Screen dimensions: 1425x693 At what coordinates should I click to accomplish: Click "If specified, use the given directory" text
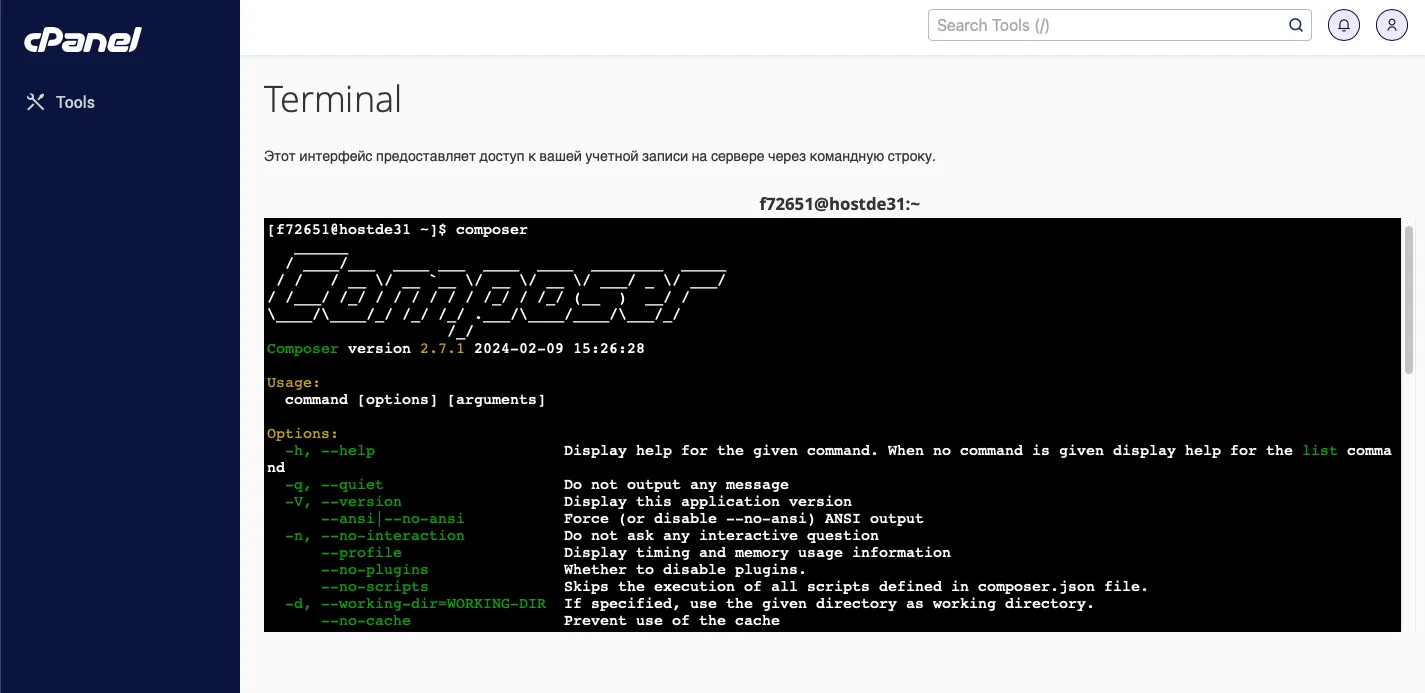pyautogui.click(x=829, y=604)
